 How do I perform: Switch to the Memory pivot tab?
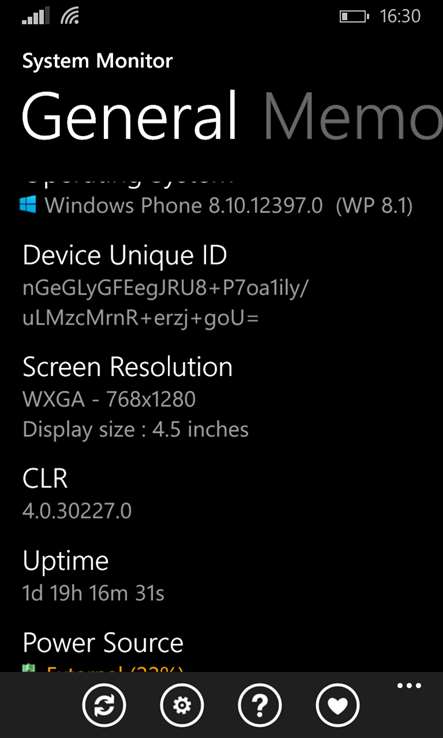click(x=354, y=117)
